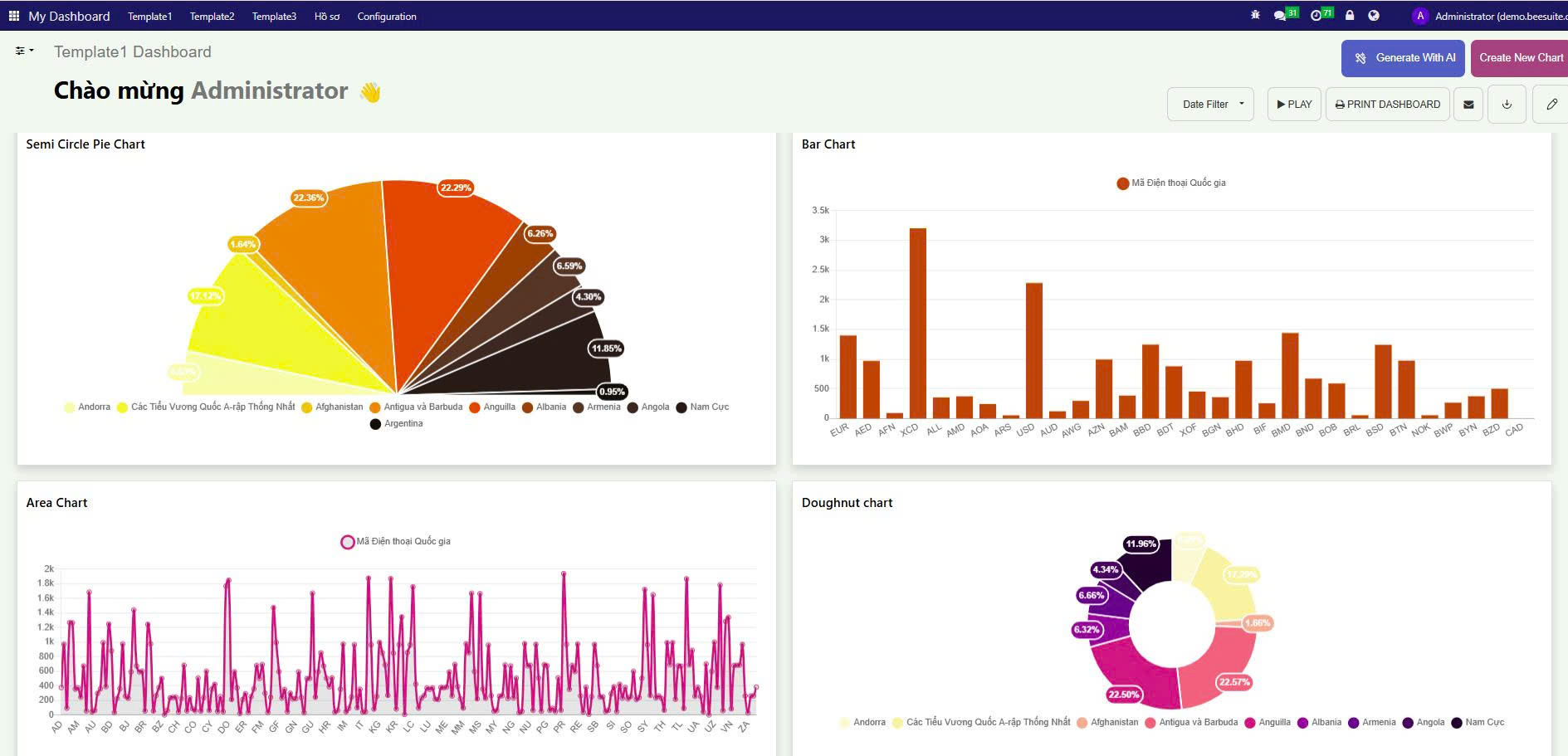
Task: Click the Generate With AI button
Action: [1402, 58]
